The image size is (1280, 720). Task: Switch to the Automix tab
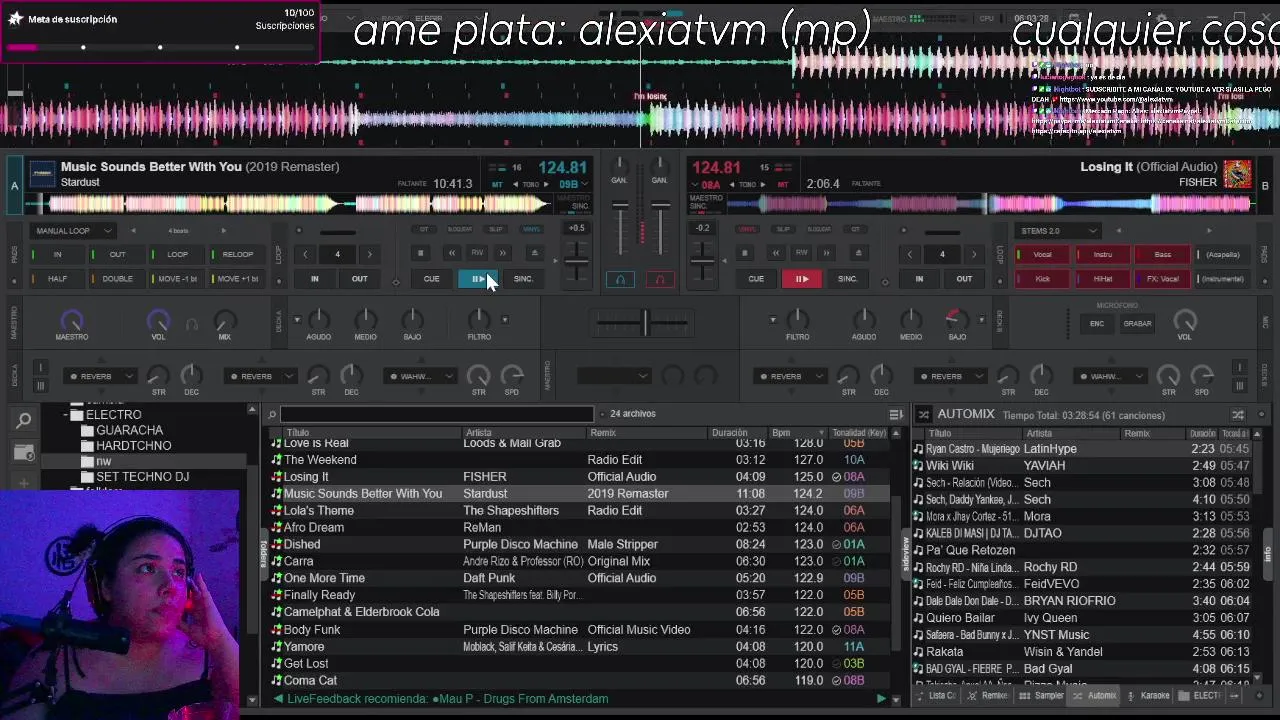coord(1094,696)
